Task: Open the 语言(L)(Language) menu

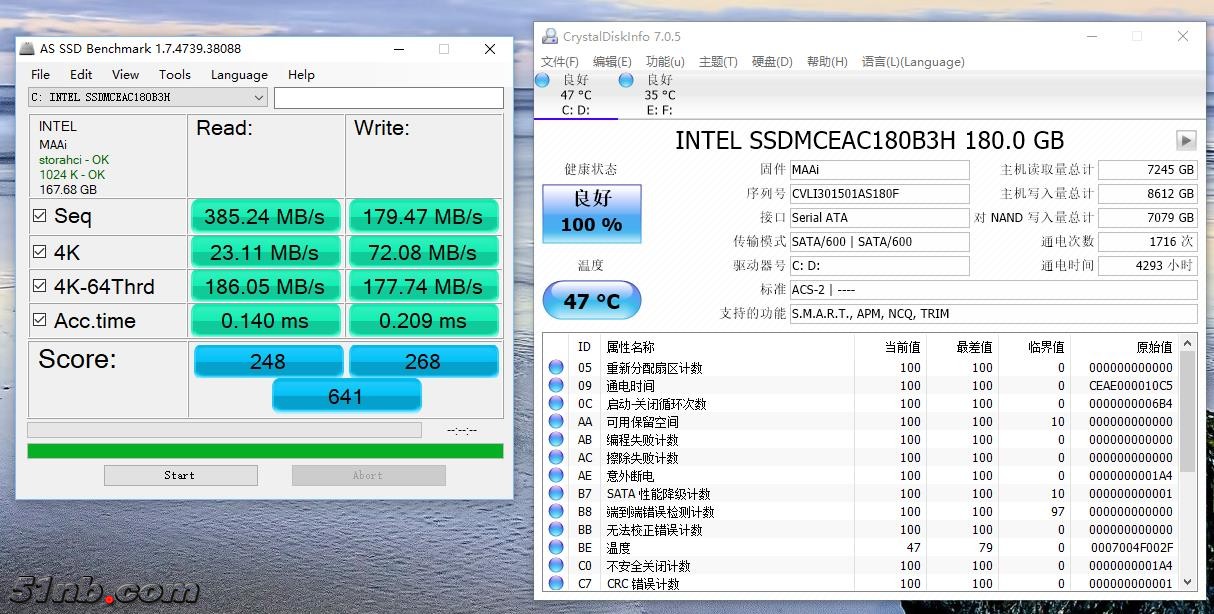Action: tap(912, 62)
